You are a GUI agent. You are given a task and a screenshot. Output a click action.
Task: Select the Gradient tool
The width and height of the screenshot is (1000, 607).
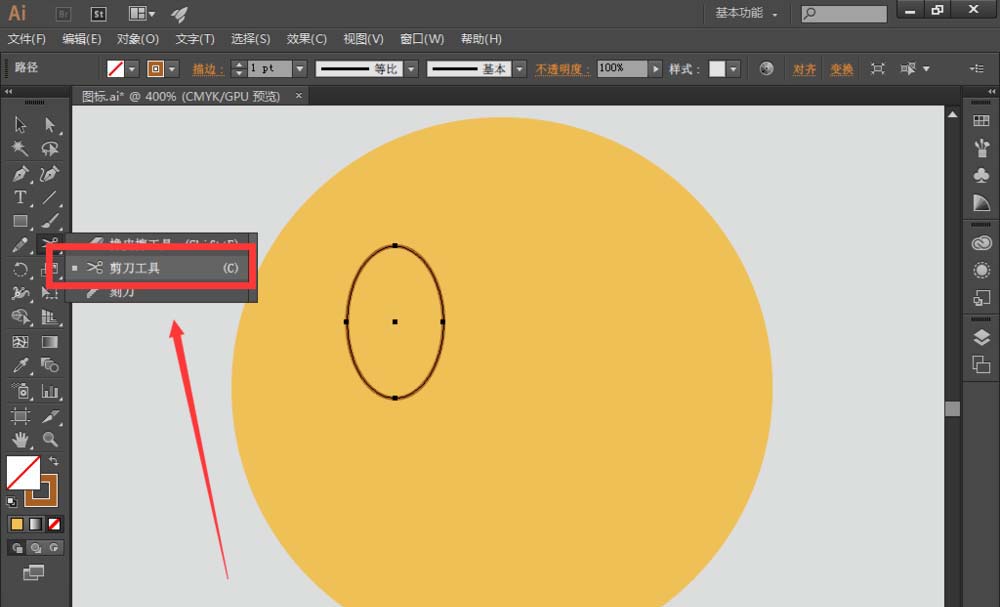click(50, 342)
